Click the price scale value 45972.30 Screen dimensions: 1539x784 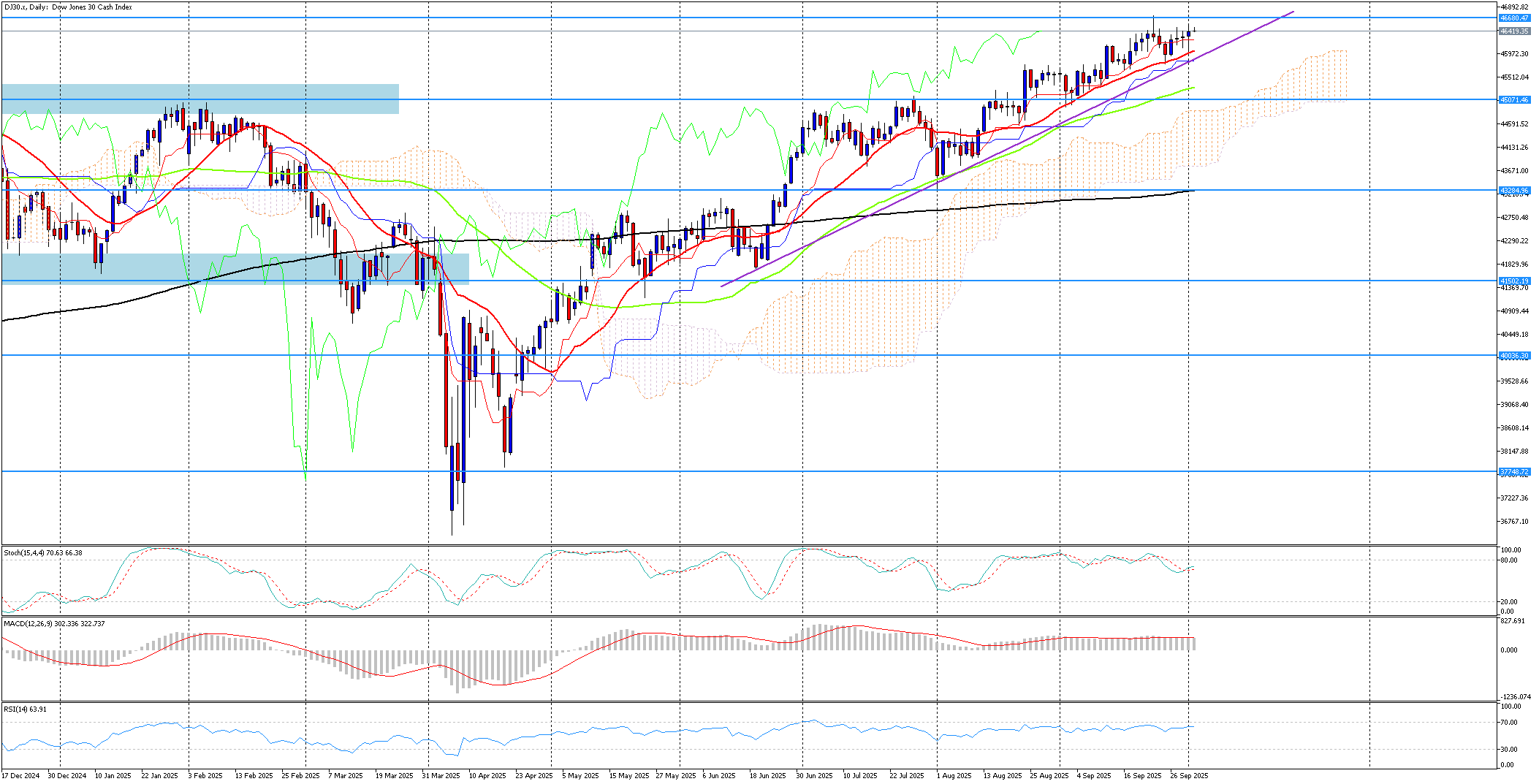pyautogui.click(x=1514, y=54)
